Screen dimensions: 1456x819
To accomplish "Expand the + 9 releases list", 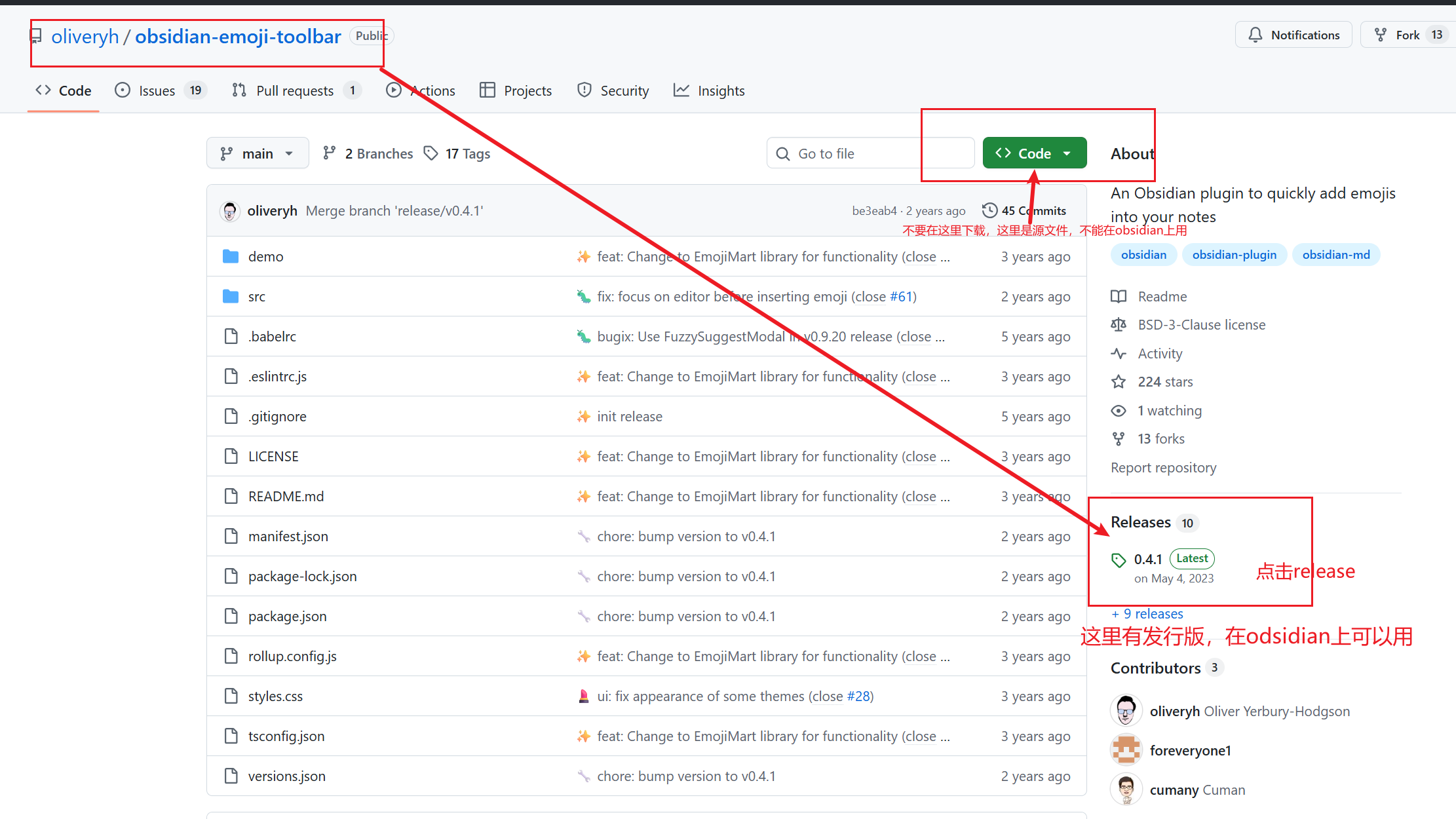I will click(x=1147, y=613).
